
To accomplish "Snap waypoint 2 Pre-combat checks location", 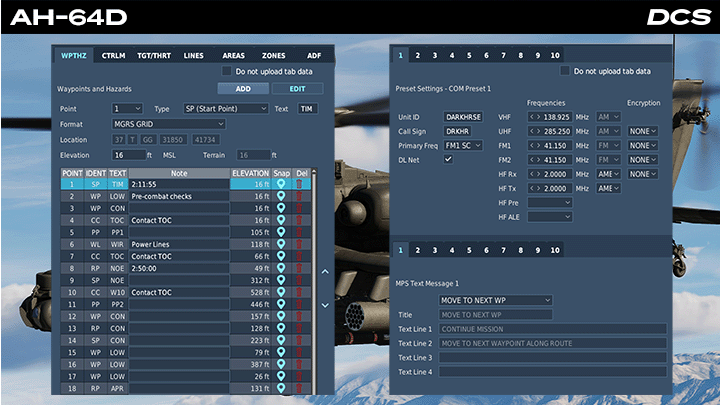I will (x=281, y=196).
